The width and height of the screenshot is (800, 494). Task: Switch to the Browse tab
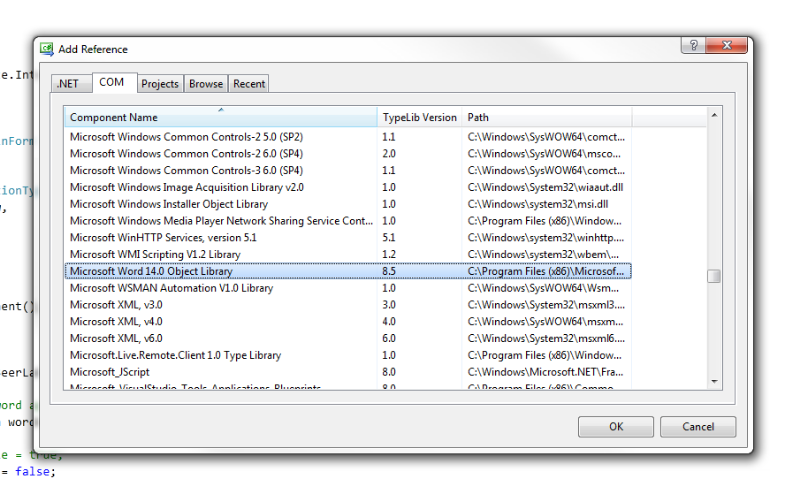[206, 84]
